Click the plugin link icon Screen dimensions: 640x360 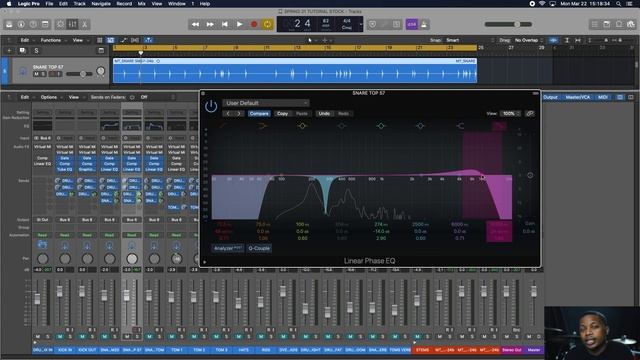tap(530, 113)
